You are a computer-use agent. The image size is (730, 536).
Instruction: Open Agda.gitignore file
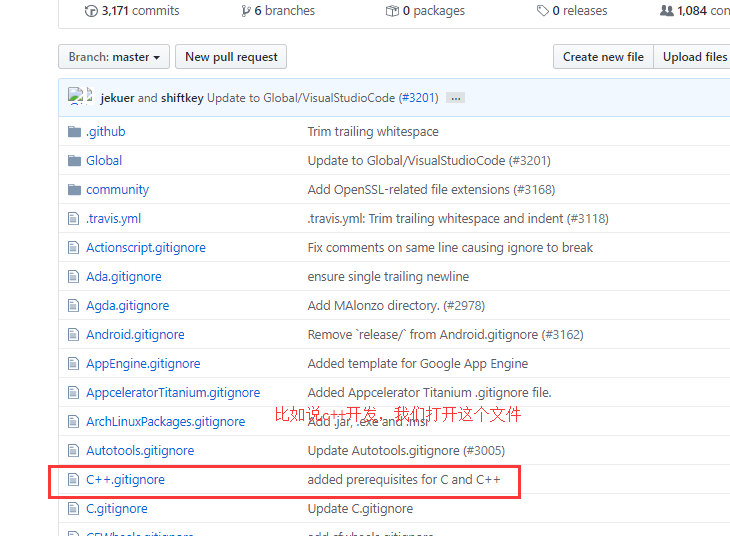(128, 305)
